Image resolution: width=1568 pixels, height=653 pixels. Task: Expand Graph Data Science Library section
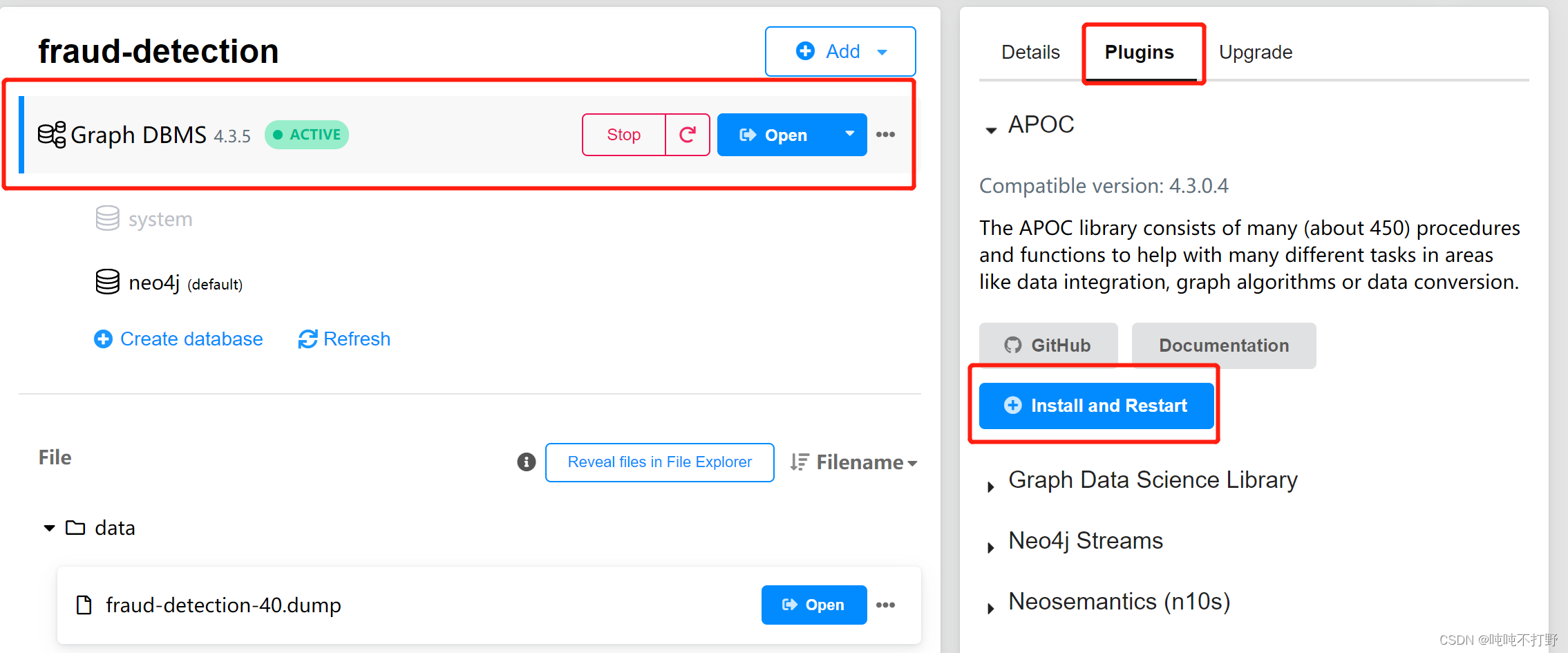pos(991,486)
